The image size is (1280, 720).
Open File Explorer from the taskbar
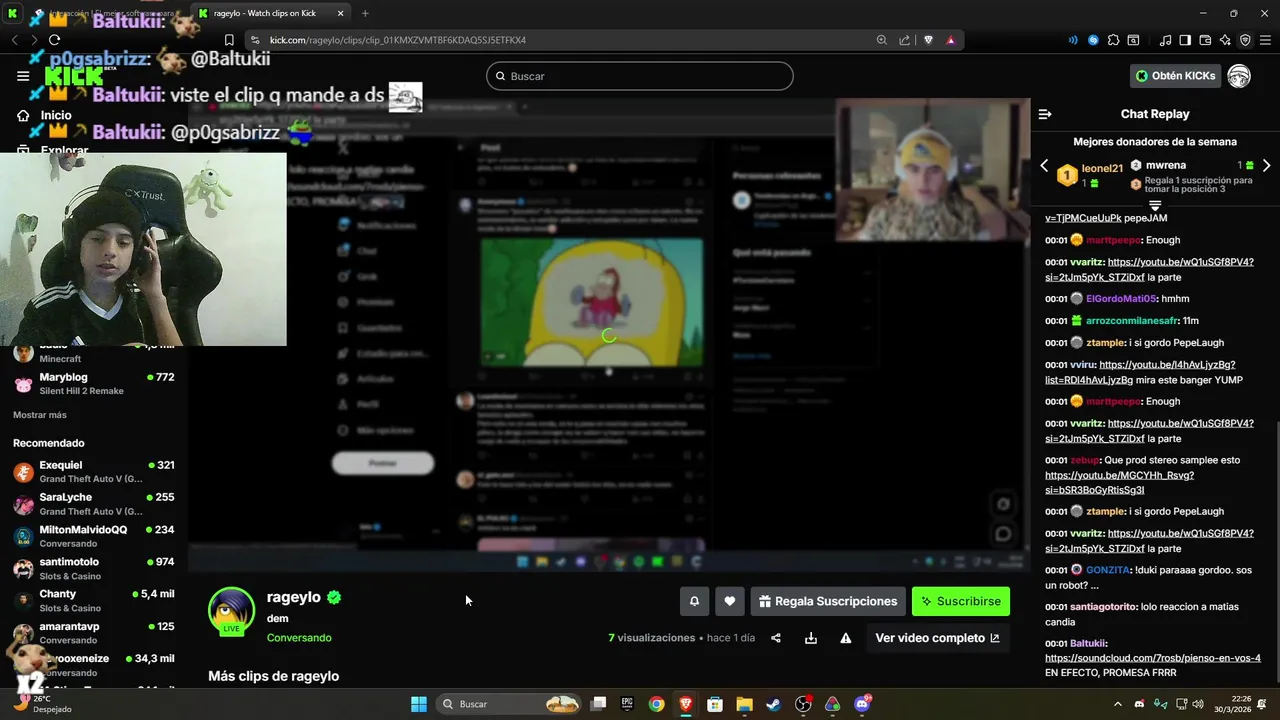click(744, 704)
